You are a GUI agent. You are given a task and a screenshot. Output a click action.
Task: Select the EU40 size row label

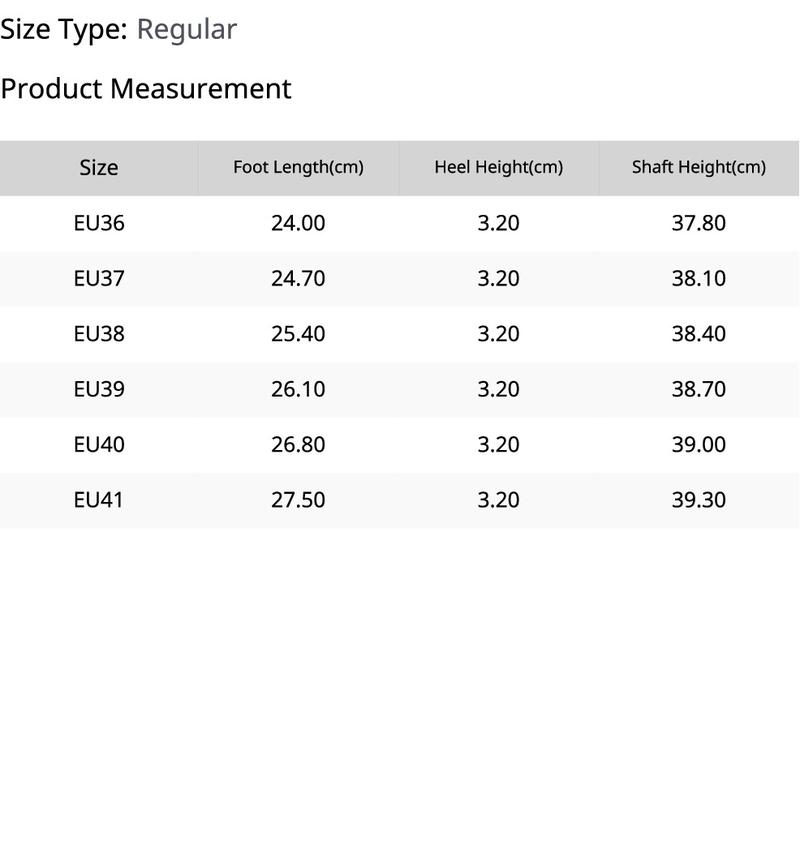[x=99, y=444]
